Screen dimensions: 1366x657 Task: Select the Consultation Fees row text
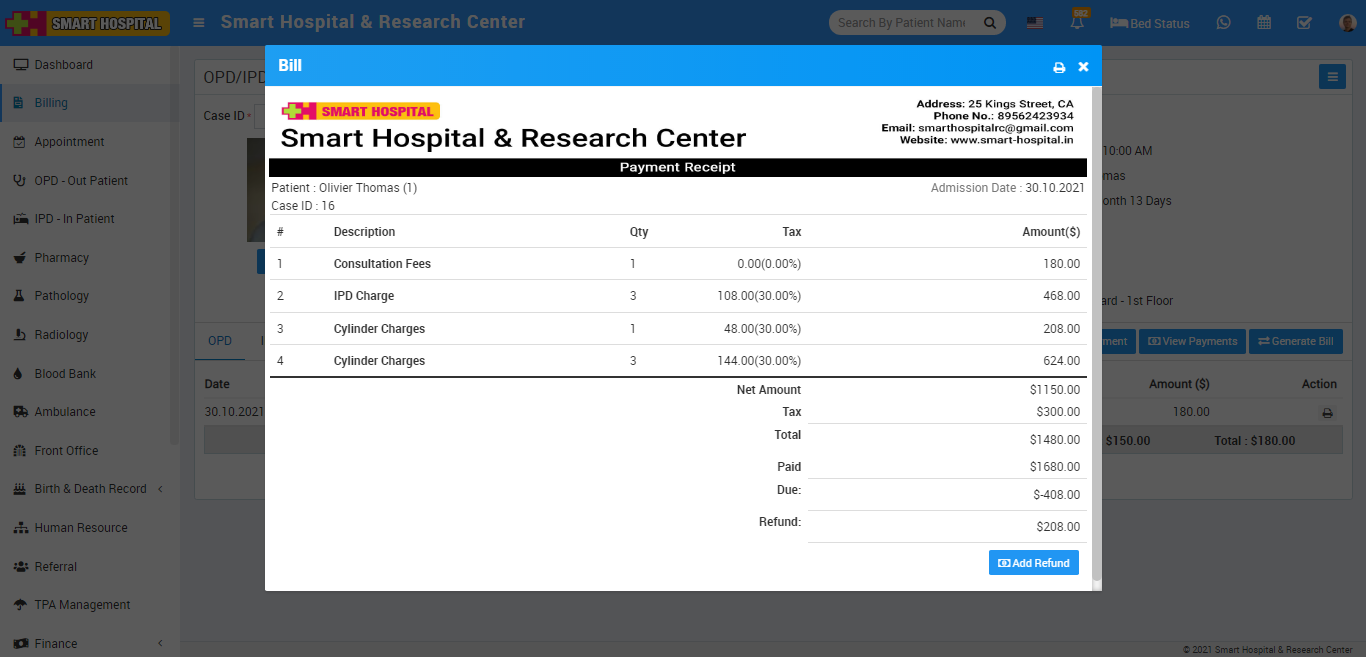382,264
